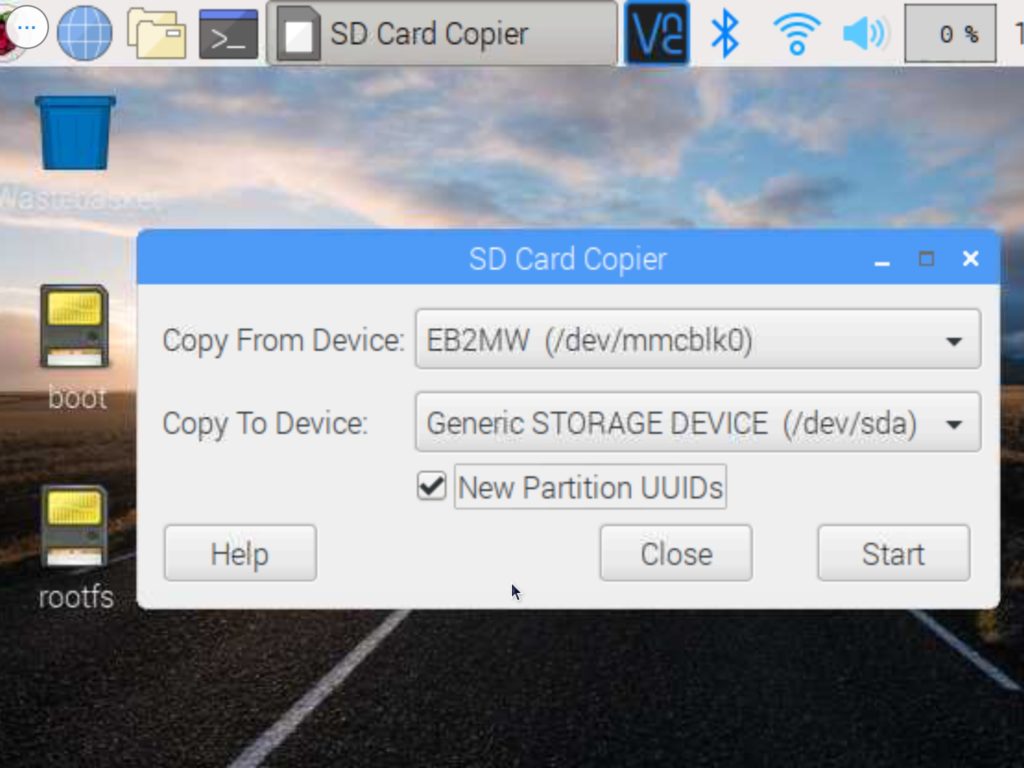1024x768 pixels.
Task: Open the volume speaker control
Action: pyautogui.click(x=865, y=33)
